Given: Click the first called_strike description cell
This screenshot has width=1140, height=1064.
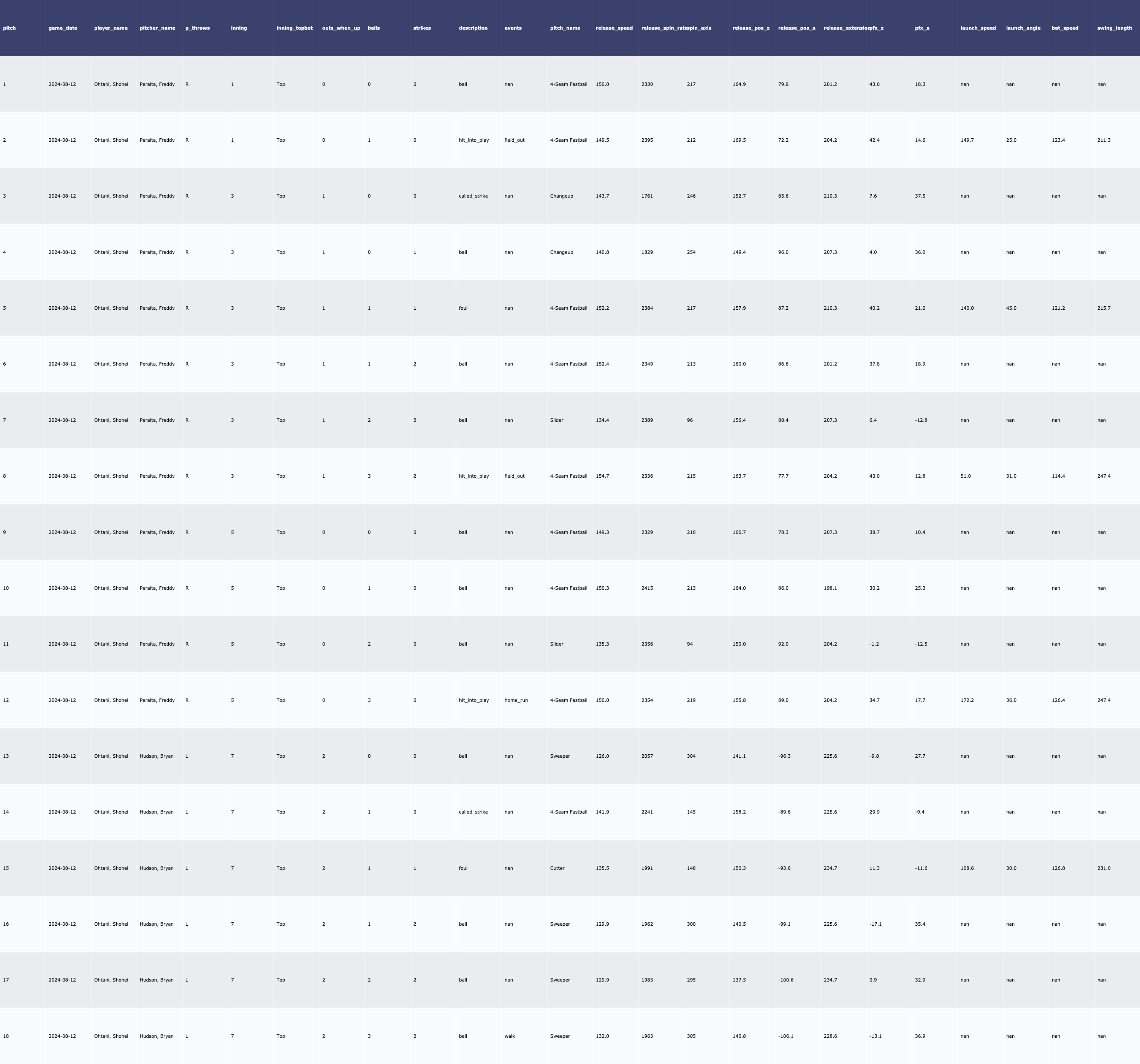Looking at the screenshot, I should tap(473, 196).
